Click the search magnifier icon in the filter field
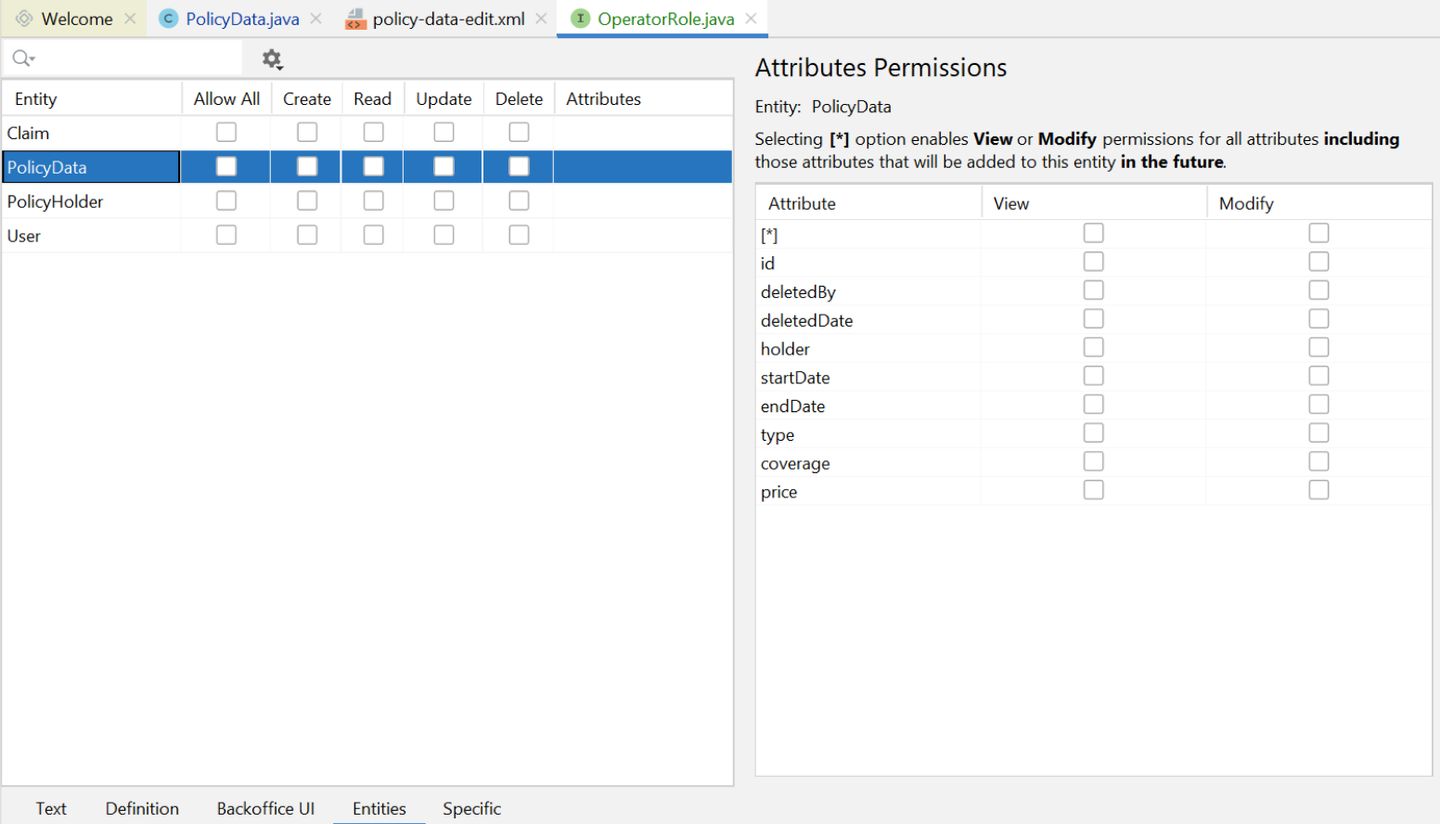Image resolution: width=1440 pixels, height=824 pixels. (x=21, y=59)
